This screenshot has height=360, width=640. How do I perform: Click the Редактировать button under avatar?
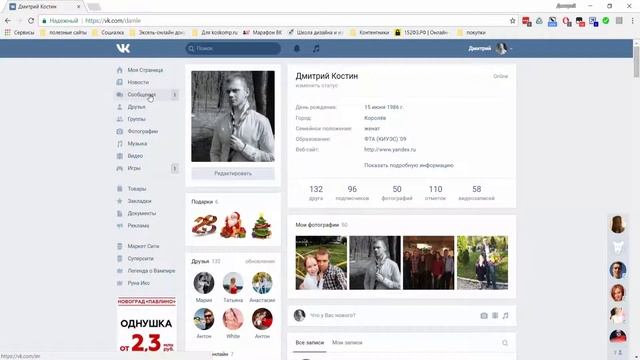(x=233, y=173)
